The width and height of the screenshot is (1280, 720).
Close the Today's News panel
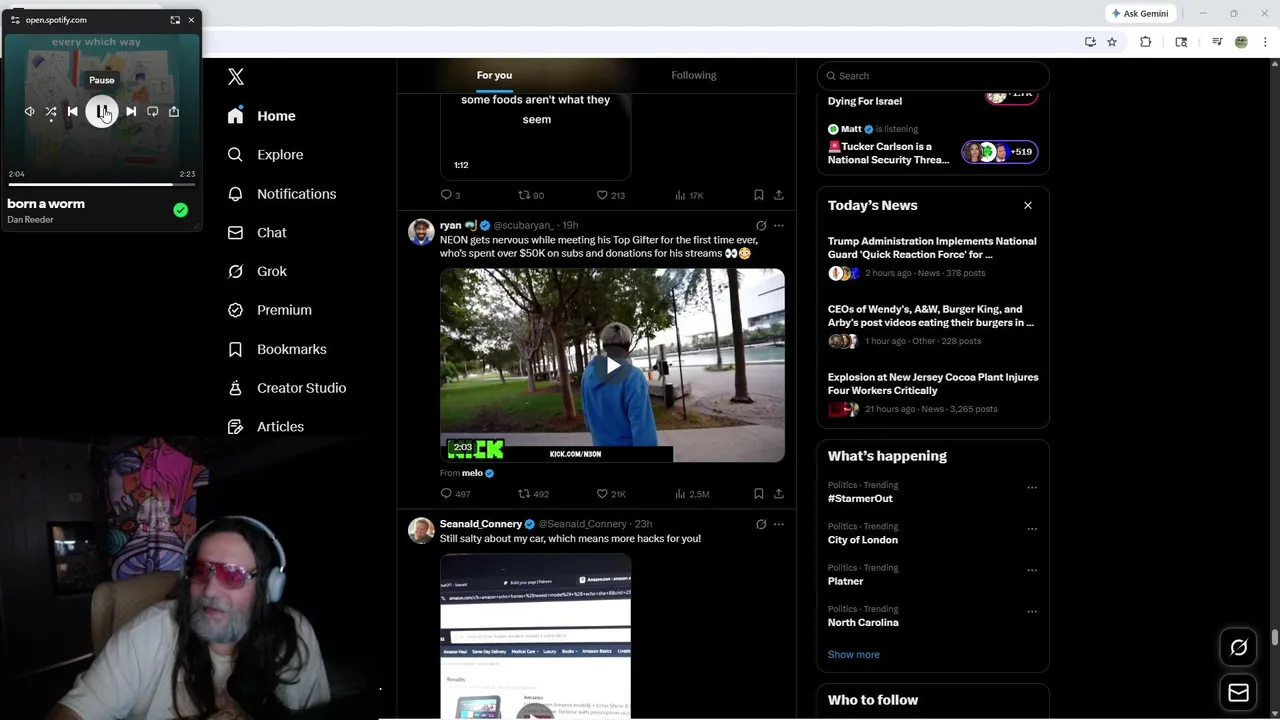(x=1027, y=205)
